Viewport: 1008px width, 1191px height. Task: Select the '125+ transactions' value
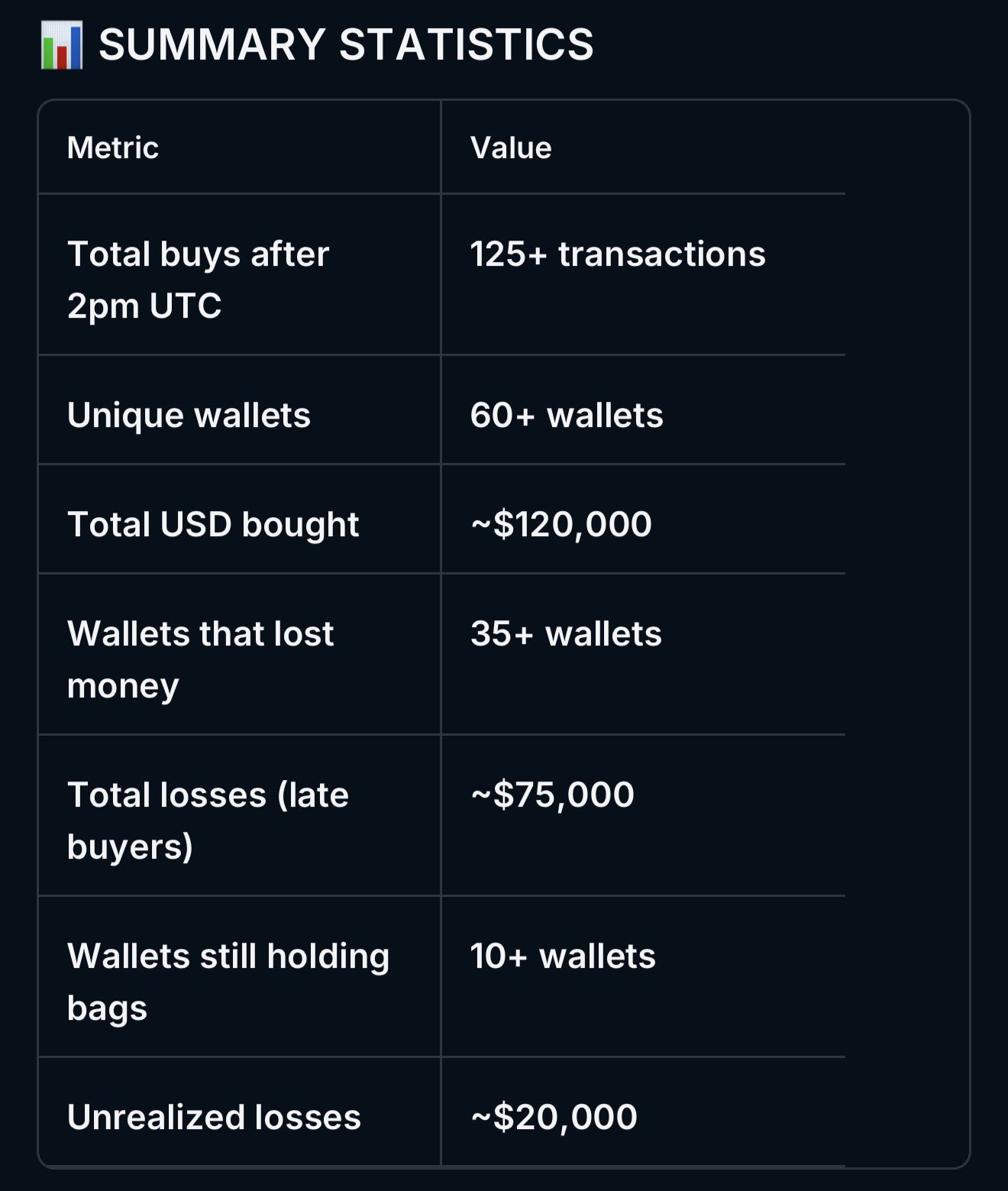[617, 254]
